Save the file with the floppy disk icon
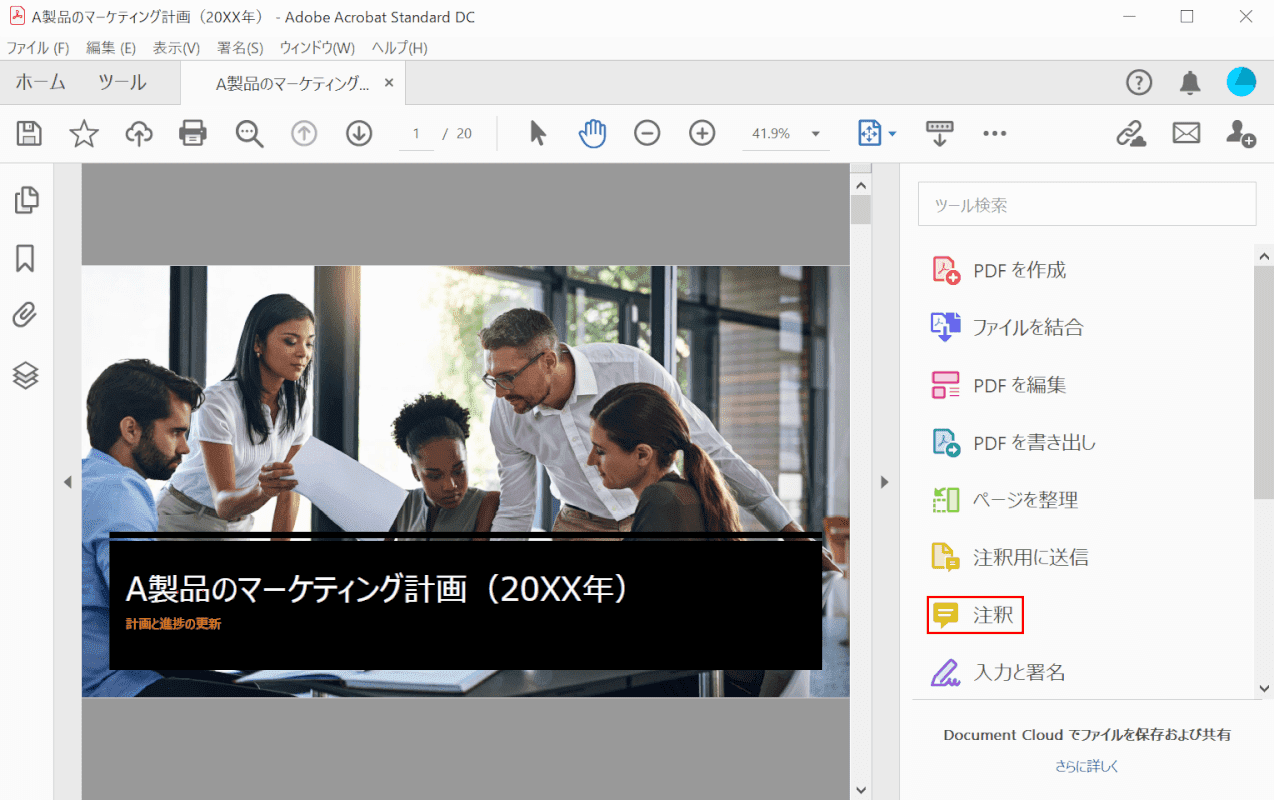 (29, 133)
